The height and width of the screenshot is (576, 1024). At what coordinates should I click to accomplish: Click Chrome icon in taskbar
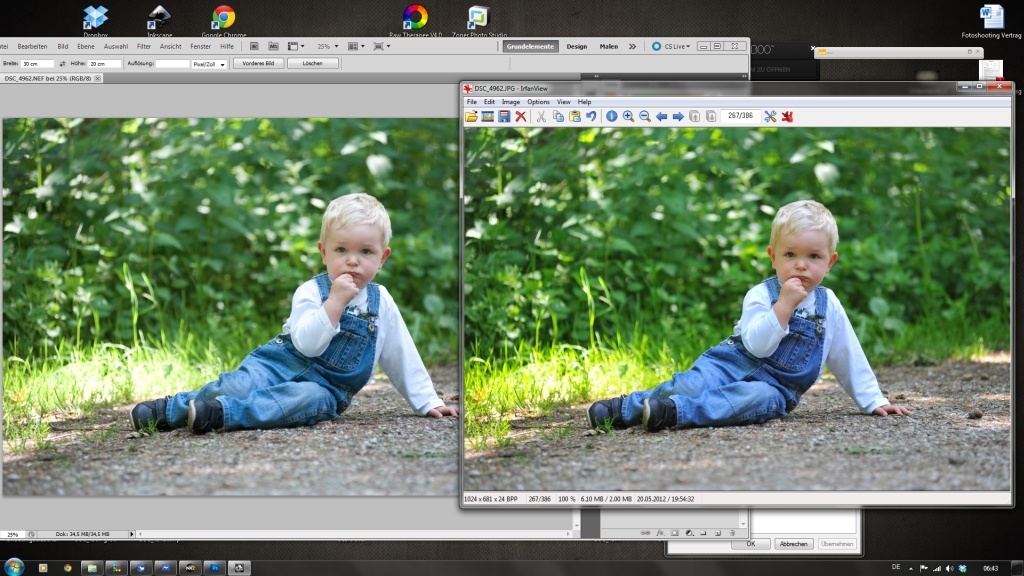click(67, 568)
